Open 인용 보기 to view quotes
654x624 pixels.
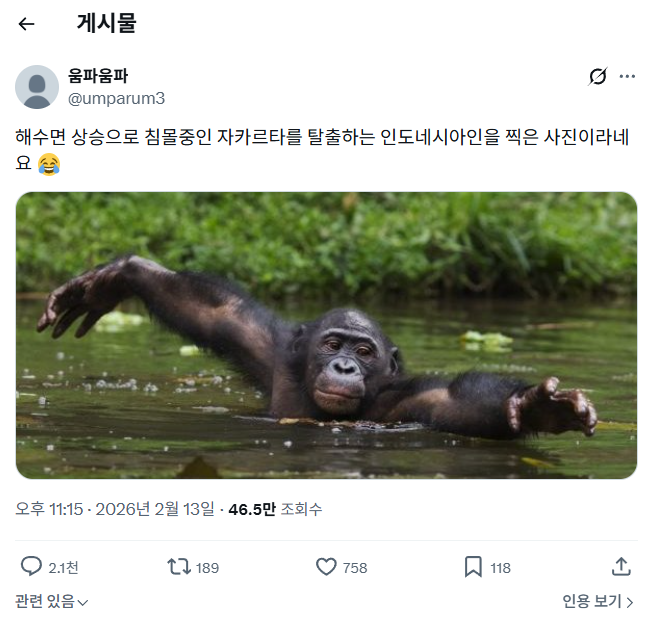598,601
